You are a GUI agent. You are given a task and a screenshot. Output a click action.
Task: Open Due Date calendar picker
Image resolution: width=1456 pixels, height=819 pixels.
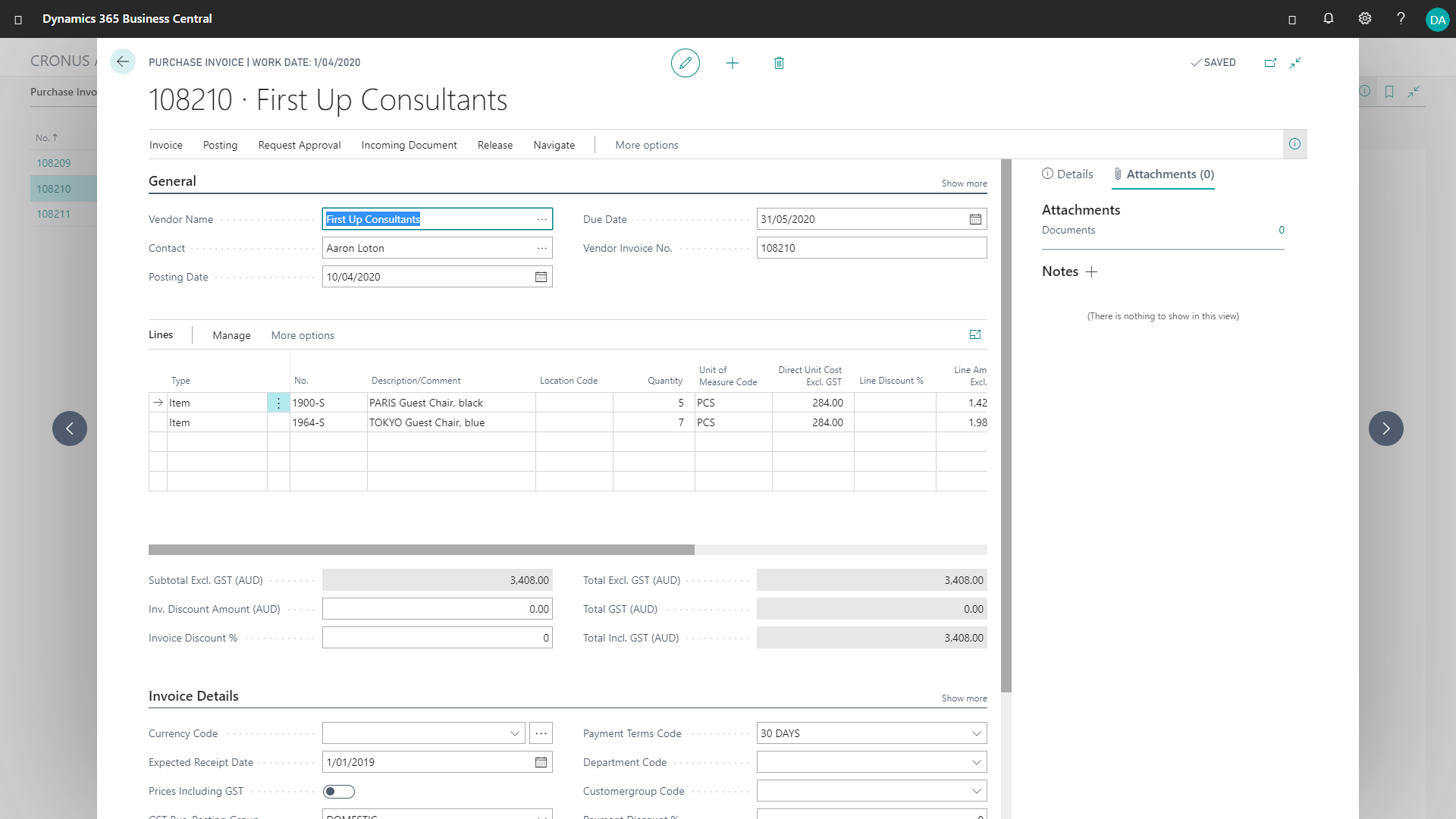(x=975, y=219)
